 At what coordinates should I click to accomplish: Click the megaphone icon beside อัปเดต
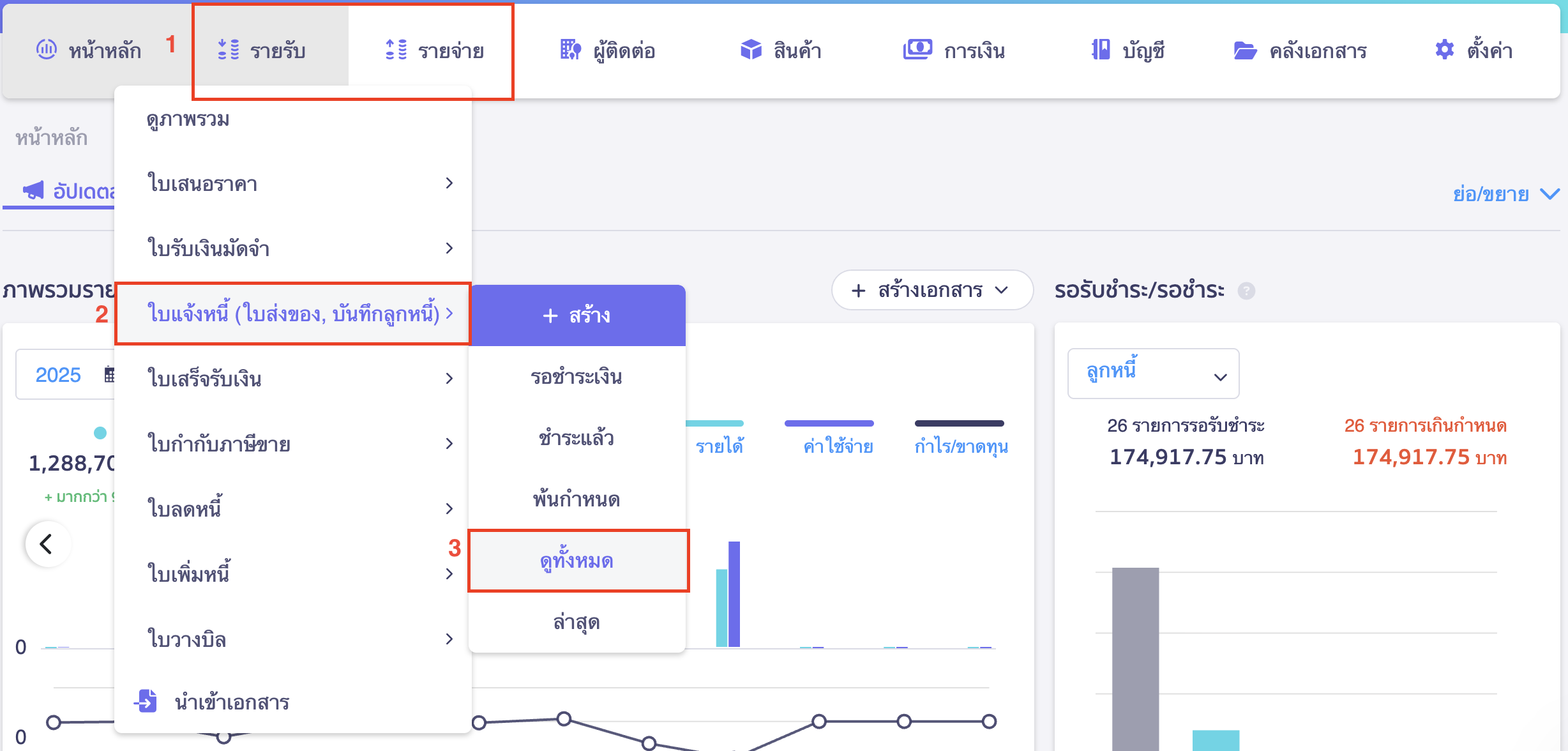(33, 190)
